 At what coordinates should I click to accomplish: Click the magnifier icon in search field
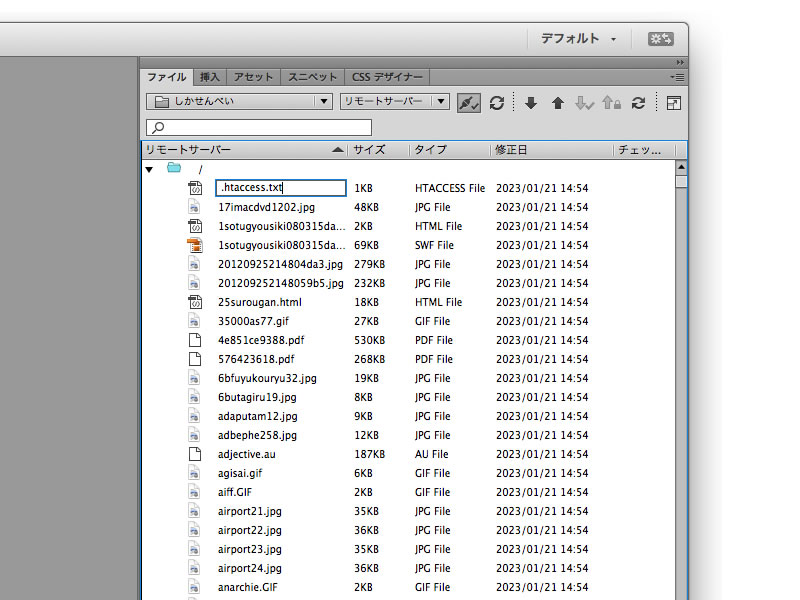158,127
